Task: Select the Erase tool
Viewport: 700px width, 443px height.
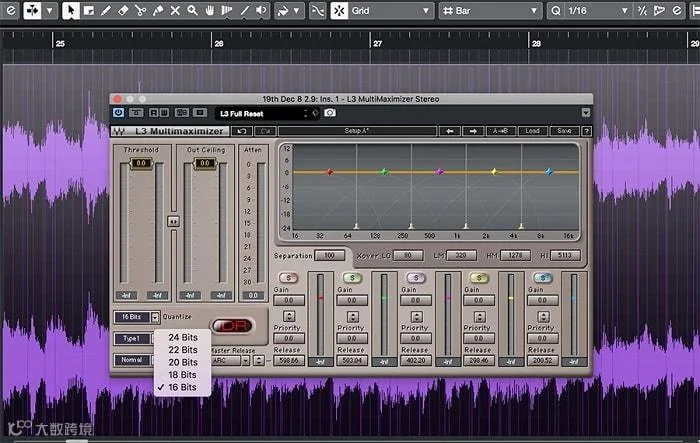Action: click(x=123, y=10)
